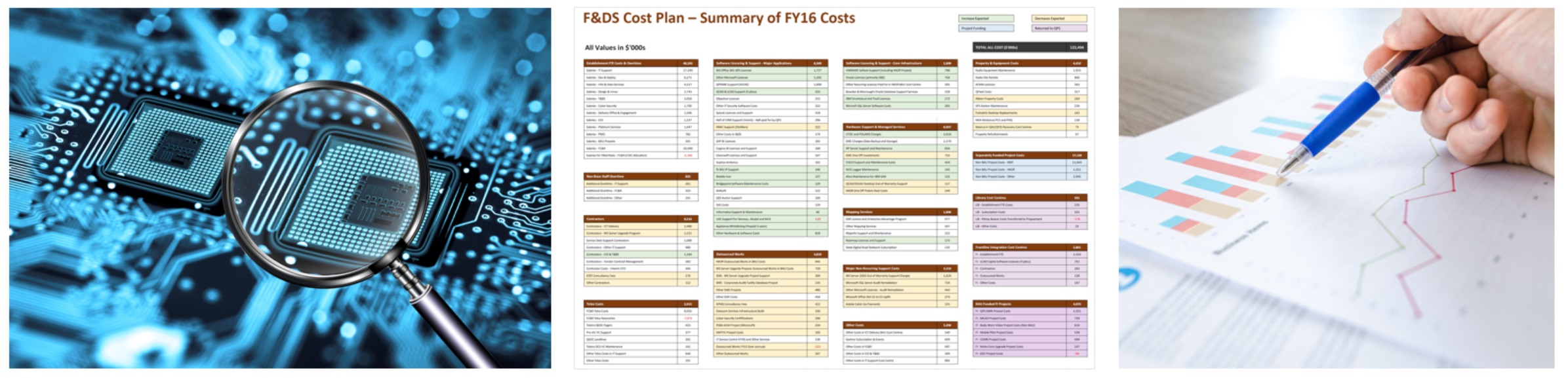Click the Total All Cost black bar

1030,47
